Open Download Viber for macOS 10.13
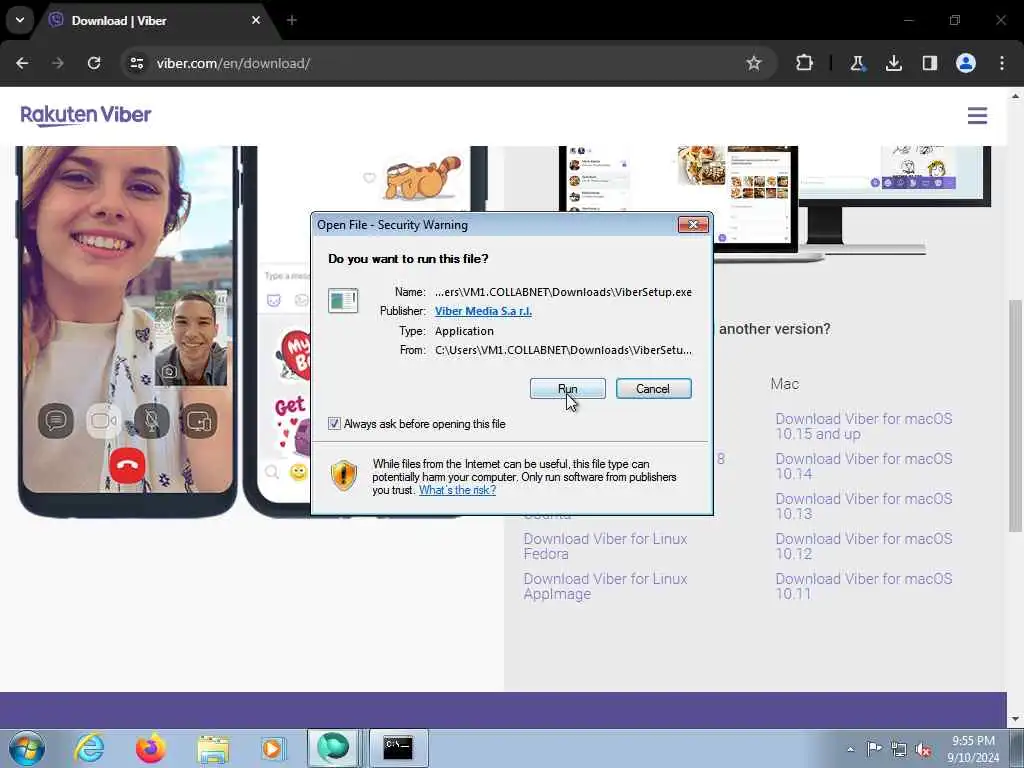This screenshot has height=768, width=1024. pyautogui.click(x=863, y=506)
